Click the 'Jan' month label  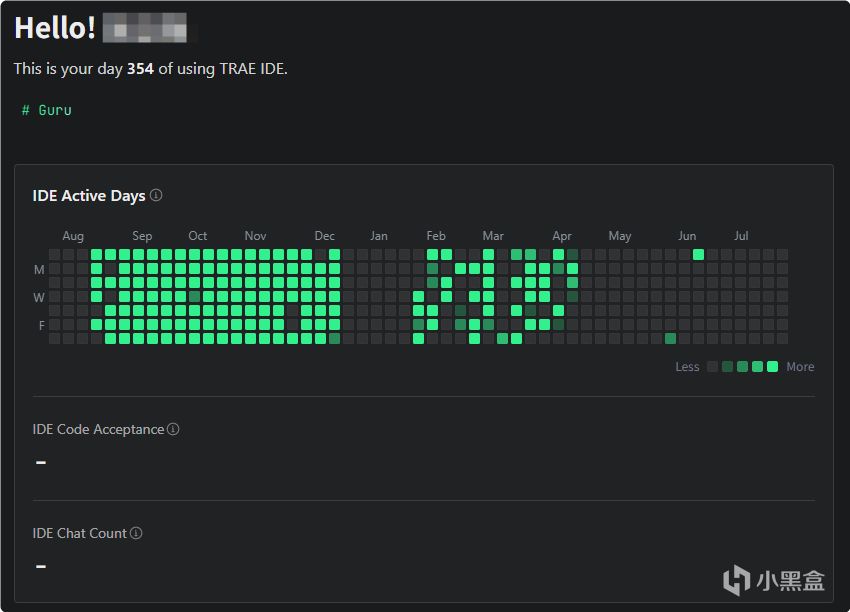pyautogui.click(x=379, y=236)
